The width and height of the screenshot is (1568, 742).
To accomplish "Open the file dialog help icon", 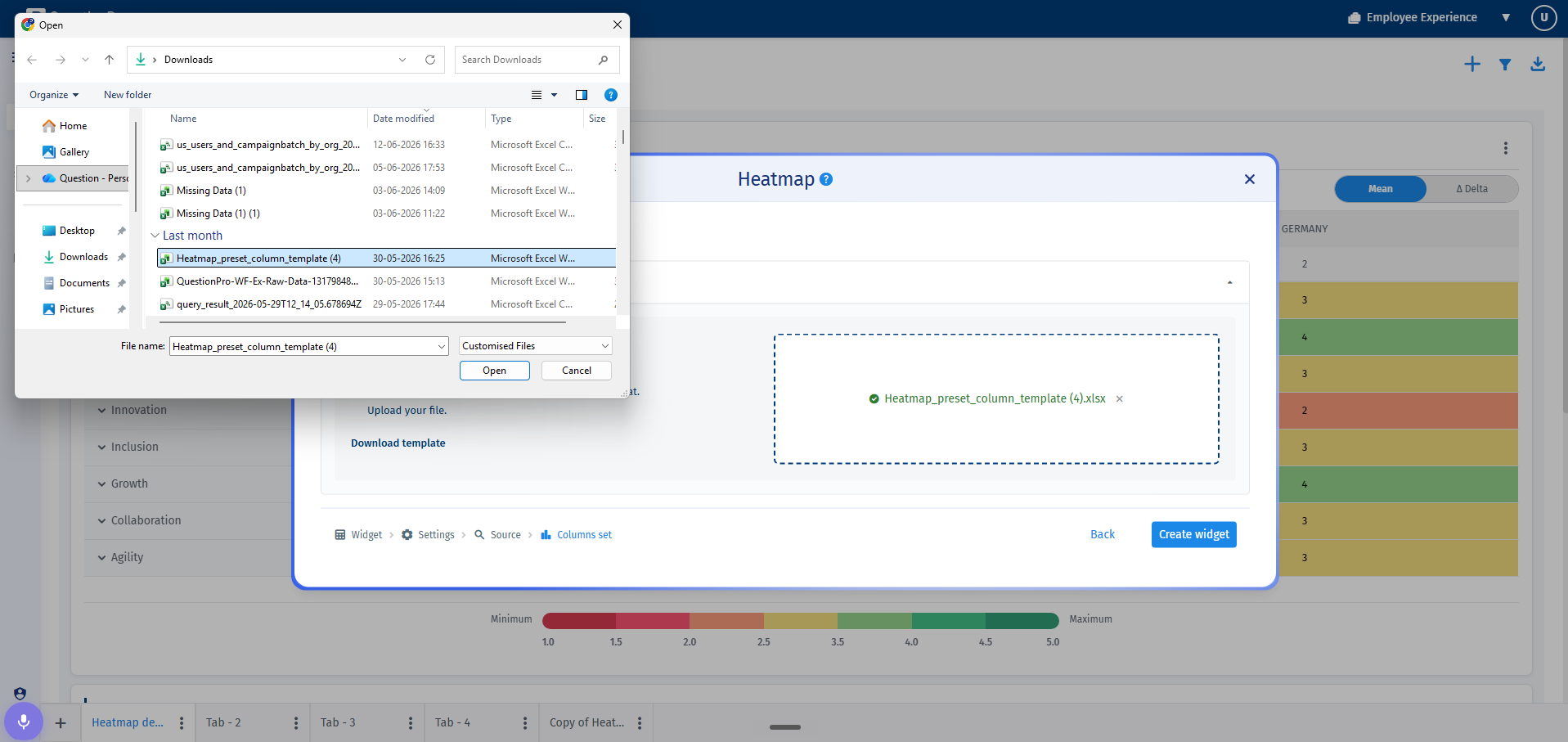I will (611, 95).
